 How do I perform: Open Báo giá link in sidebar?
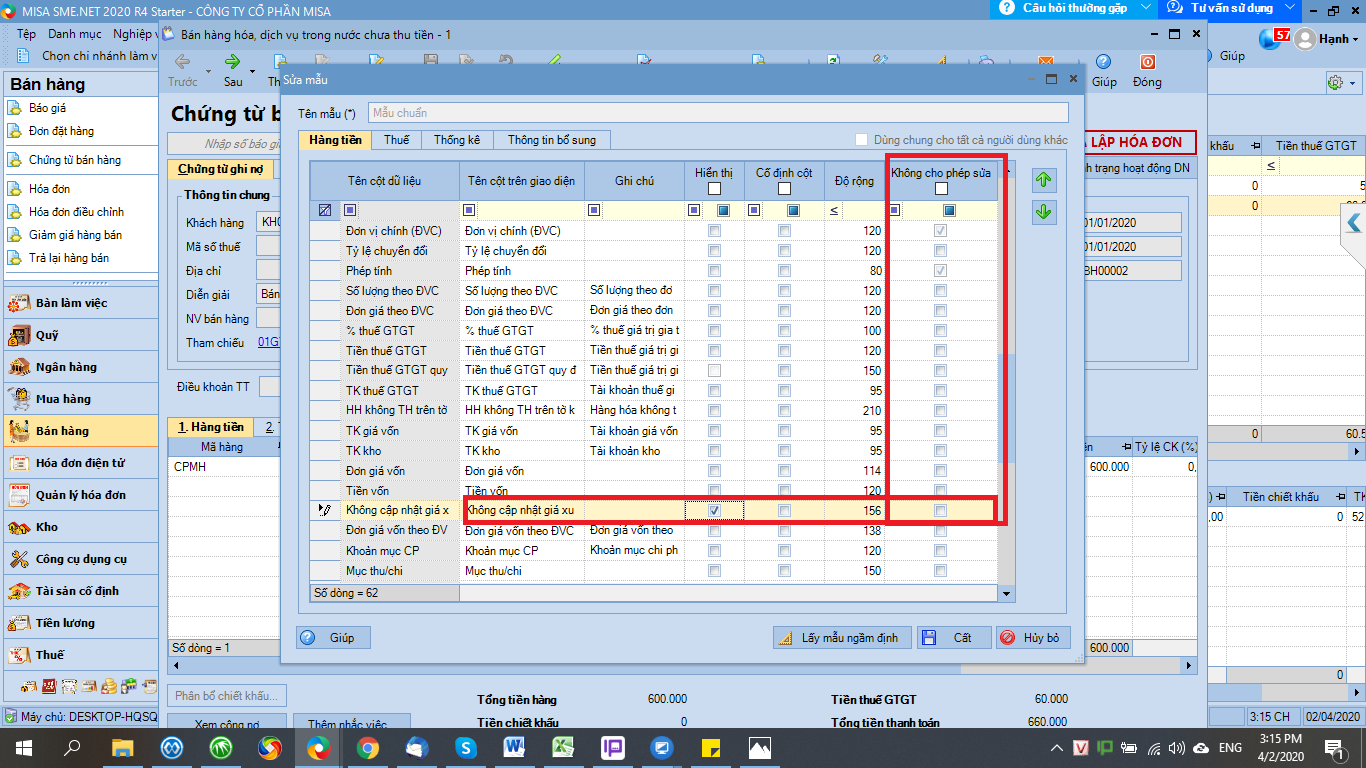pos(47,108)
